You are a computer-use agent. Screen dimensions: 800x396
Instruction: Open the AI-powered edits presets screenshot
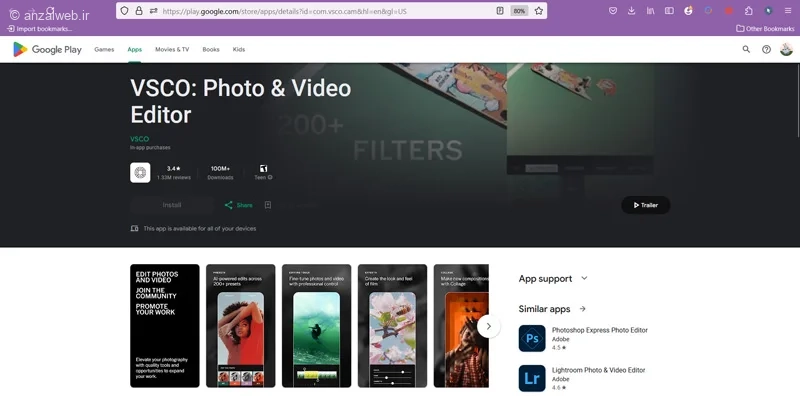click(240, 326)
